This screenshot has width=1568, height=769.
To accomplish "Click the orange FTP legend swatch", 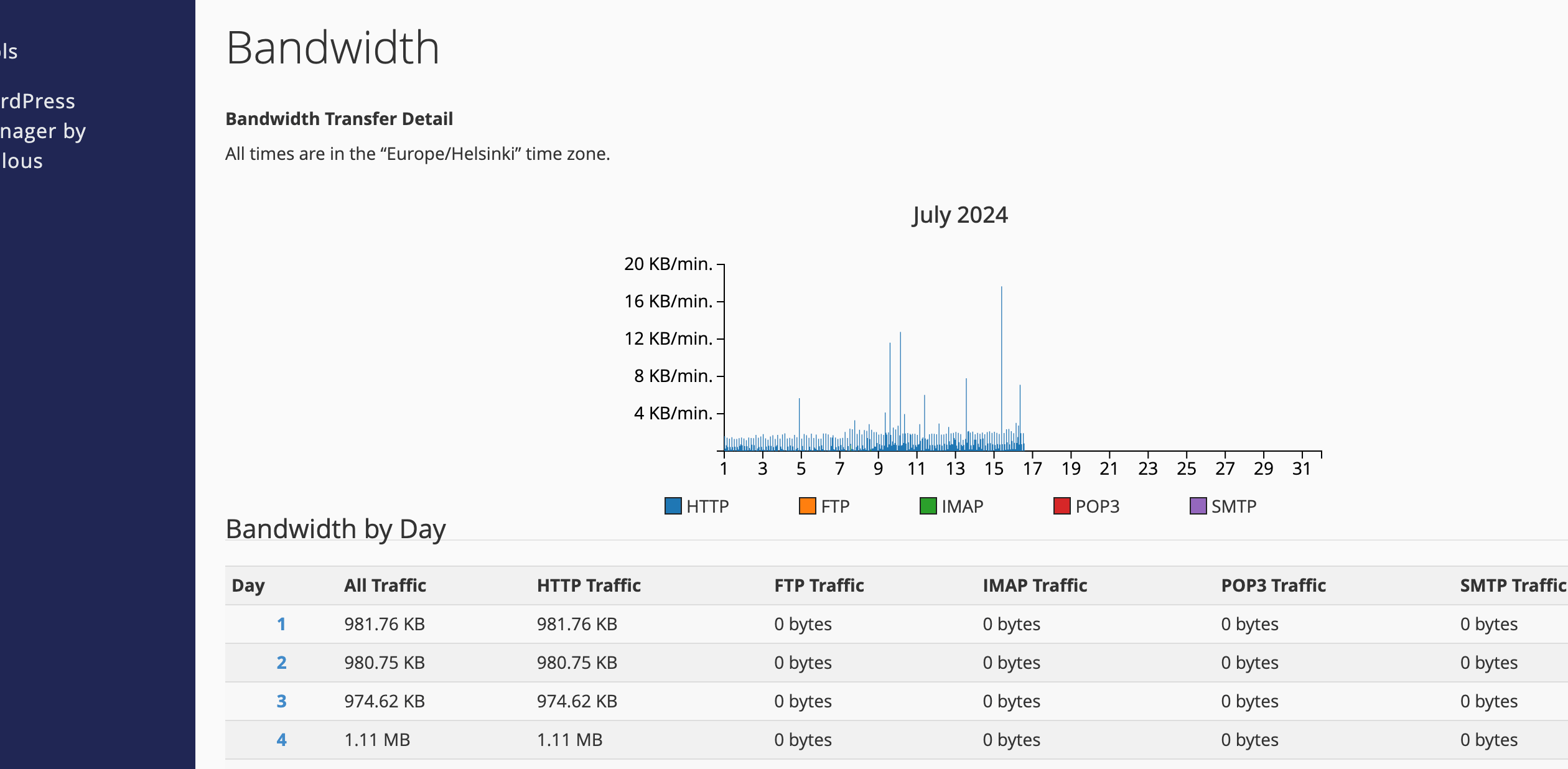I will pyautogui.click(x=807, y=506).
